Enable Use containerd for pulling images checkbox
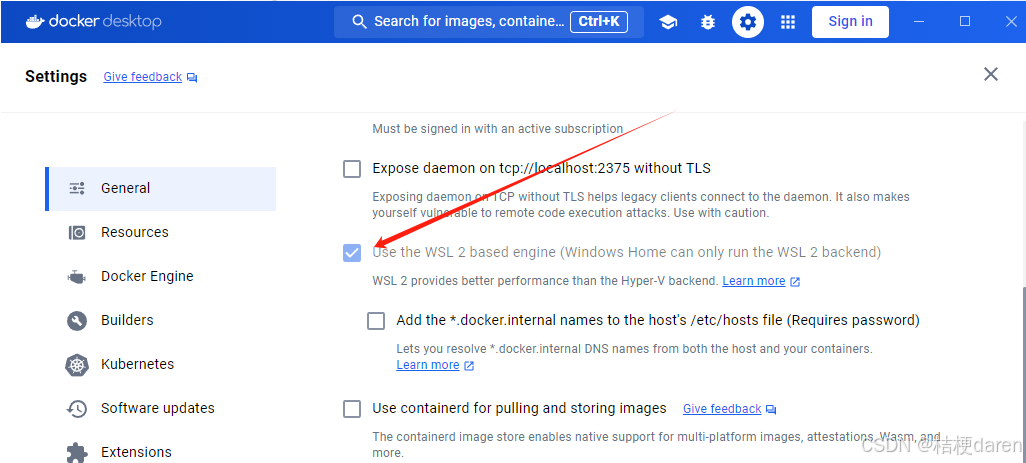The width and height of the screenshot is (1026, 463). [352, 409]
